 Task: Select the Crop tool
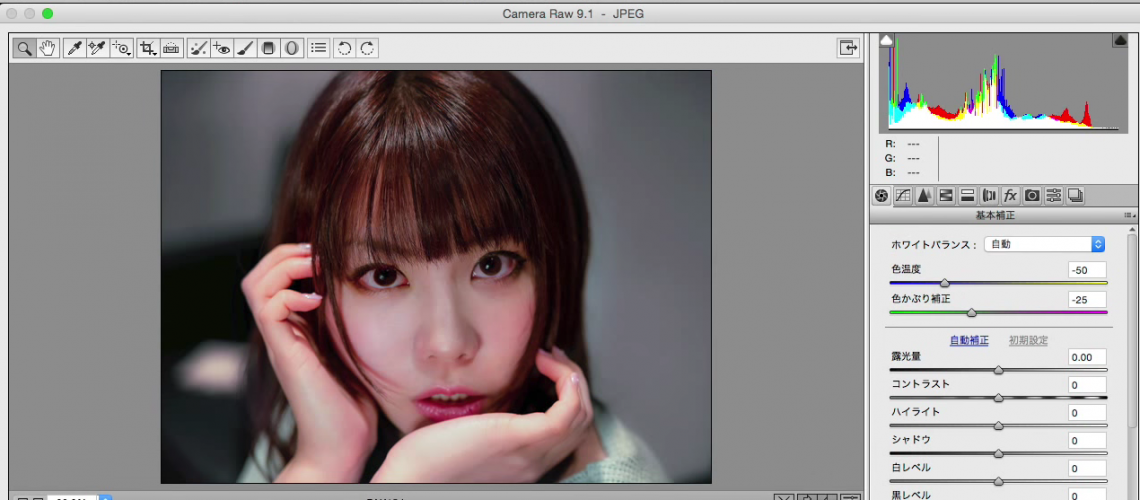(148, 48)
